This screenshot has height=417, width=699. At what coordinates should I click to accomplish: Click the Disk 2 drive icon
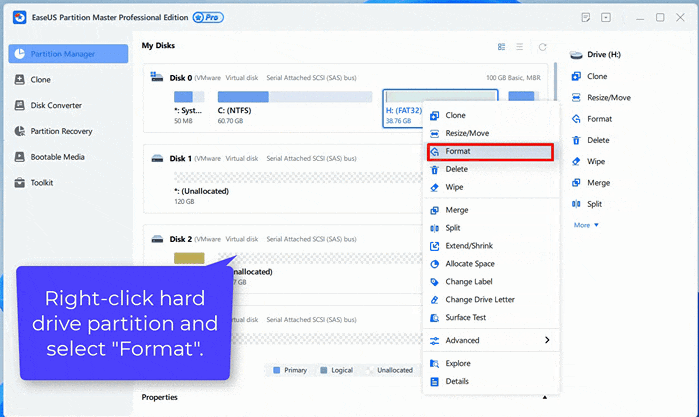157,239
